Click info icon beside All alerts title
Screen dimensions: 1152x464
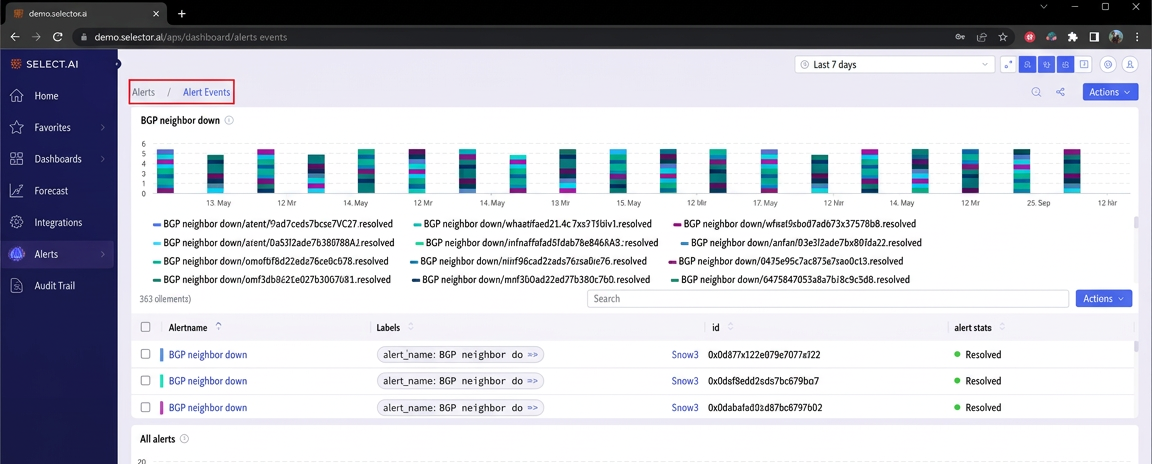pos(184,439)
